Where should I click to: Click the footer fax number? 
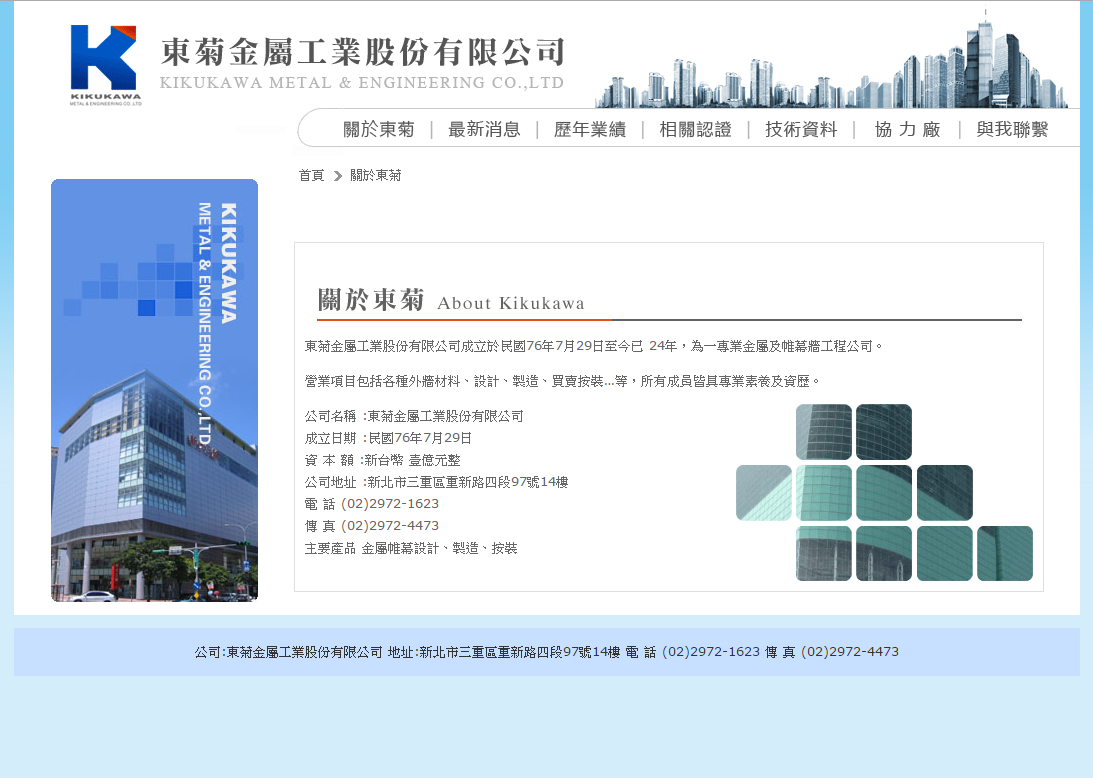(x=850, y=652)
